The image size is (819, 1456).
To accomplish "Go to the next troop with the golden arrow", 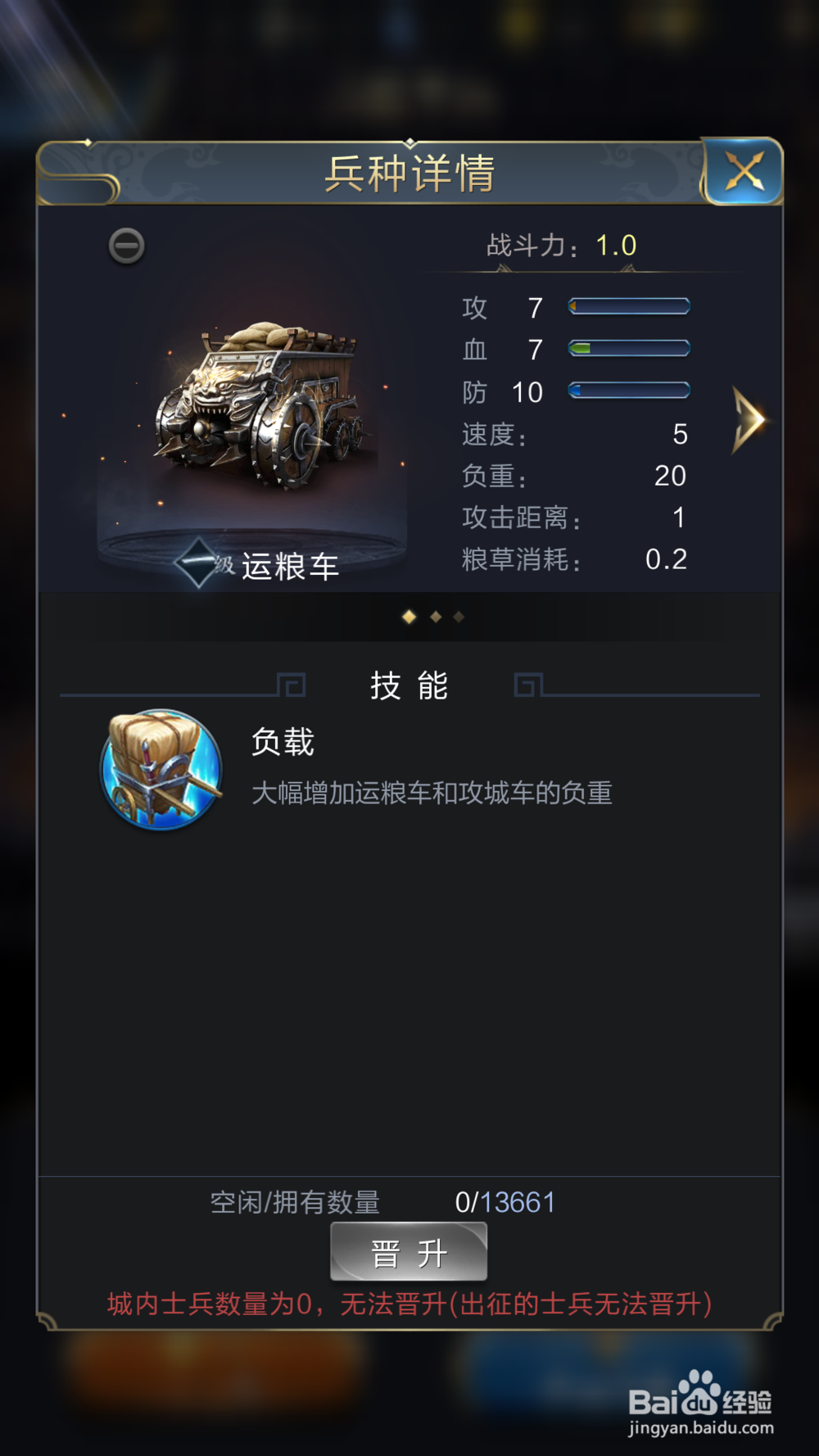I will click(x=749, y=420).
